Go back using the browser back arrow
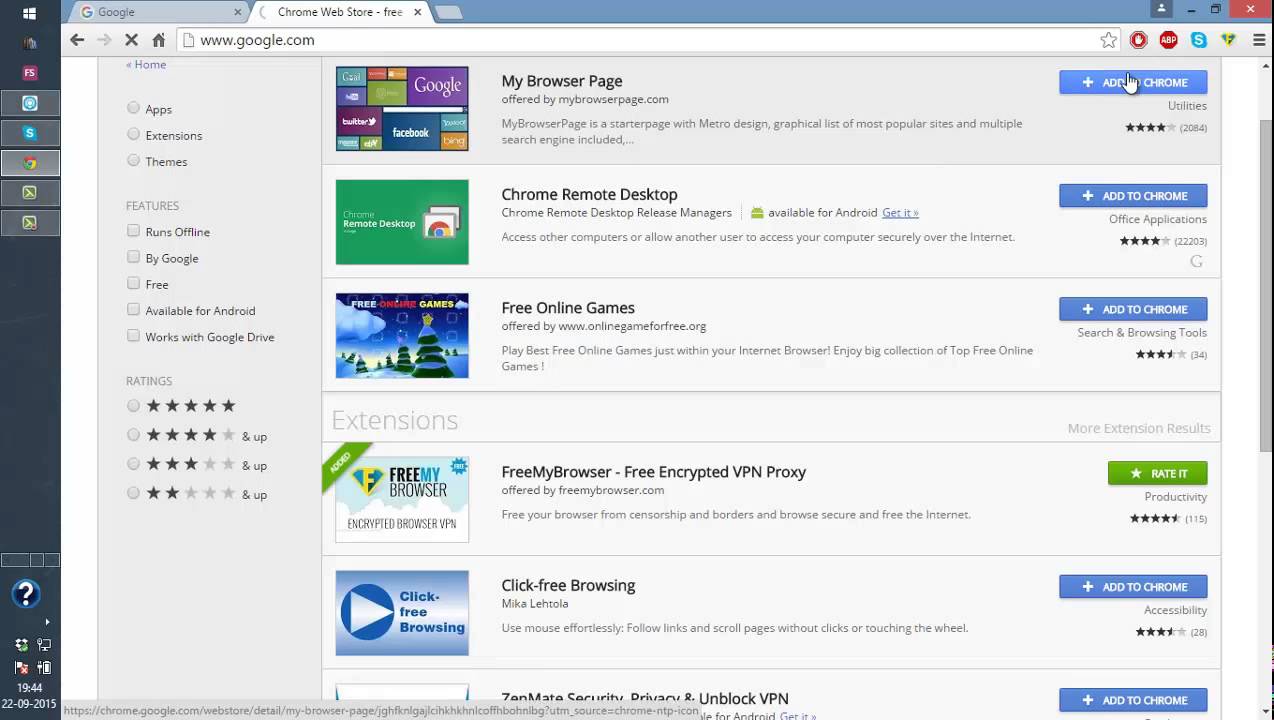 click(77, 40)
